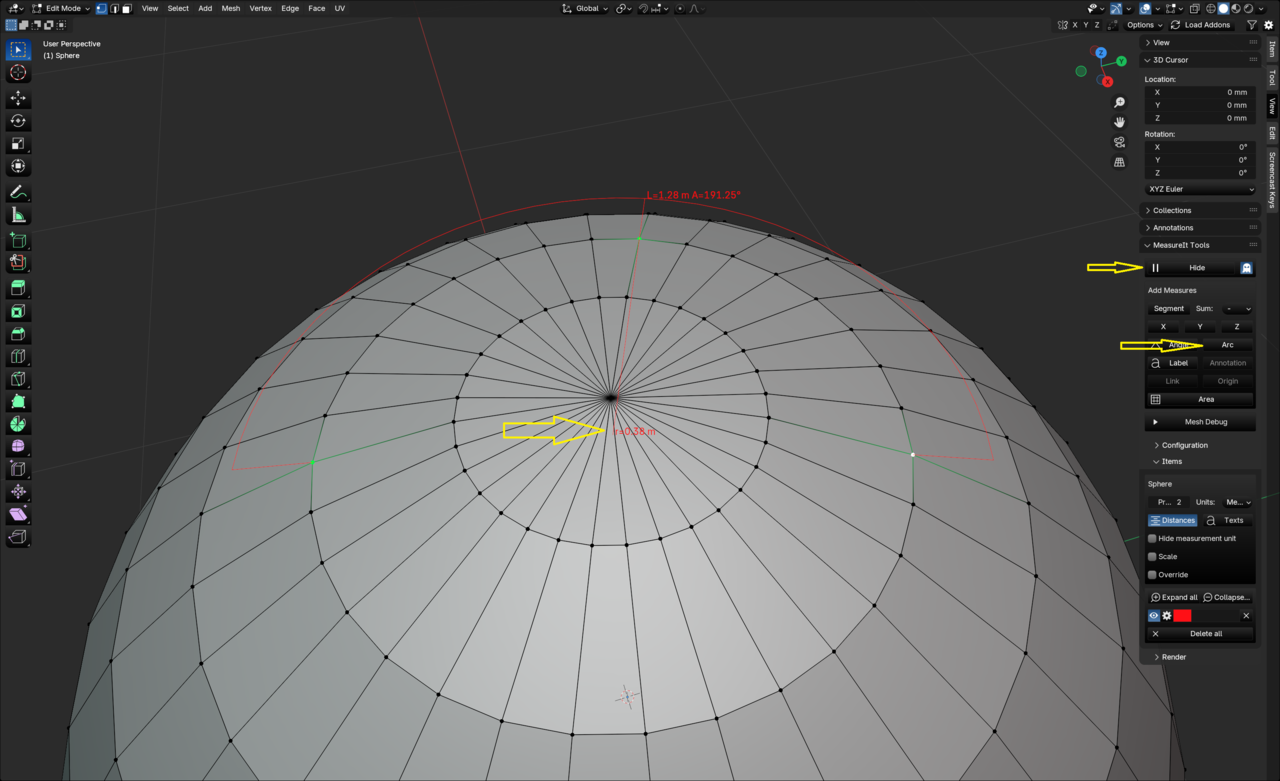The height and width of the screenshot is (781, 1280).
Task: Choose the Move tool
Action: (18, 98)
